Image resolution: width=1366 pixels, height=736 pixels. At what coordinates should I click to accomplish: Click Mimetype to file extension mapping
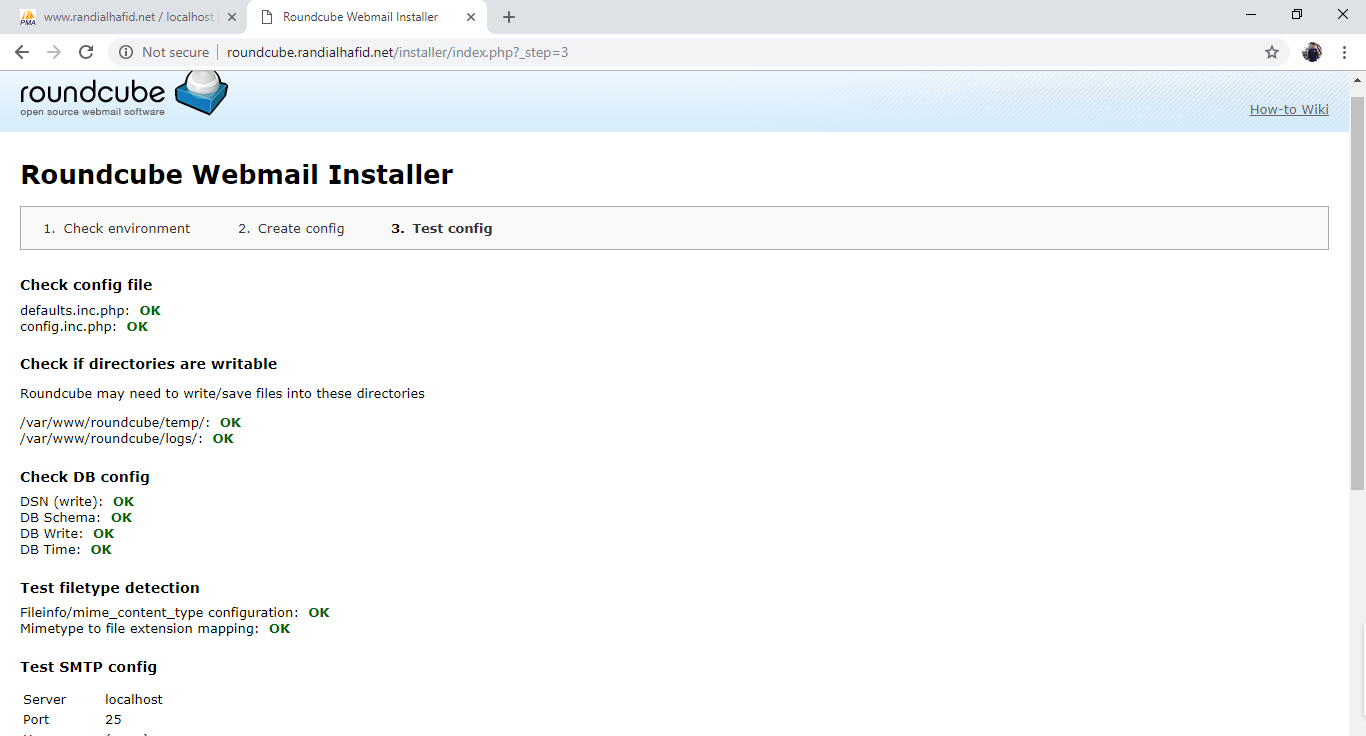click(140, 629)
